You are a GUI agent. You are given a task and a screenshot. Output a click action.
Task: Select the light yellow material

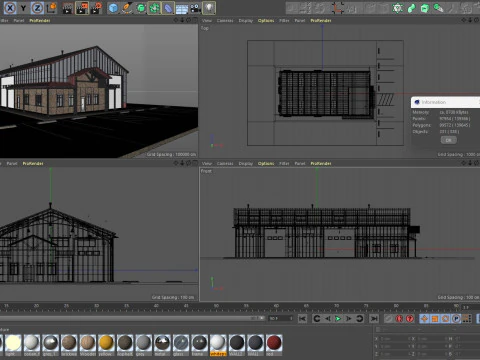(x=13, y=345)
